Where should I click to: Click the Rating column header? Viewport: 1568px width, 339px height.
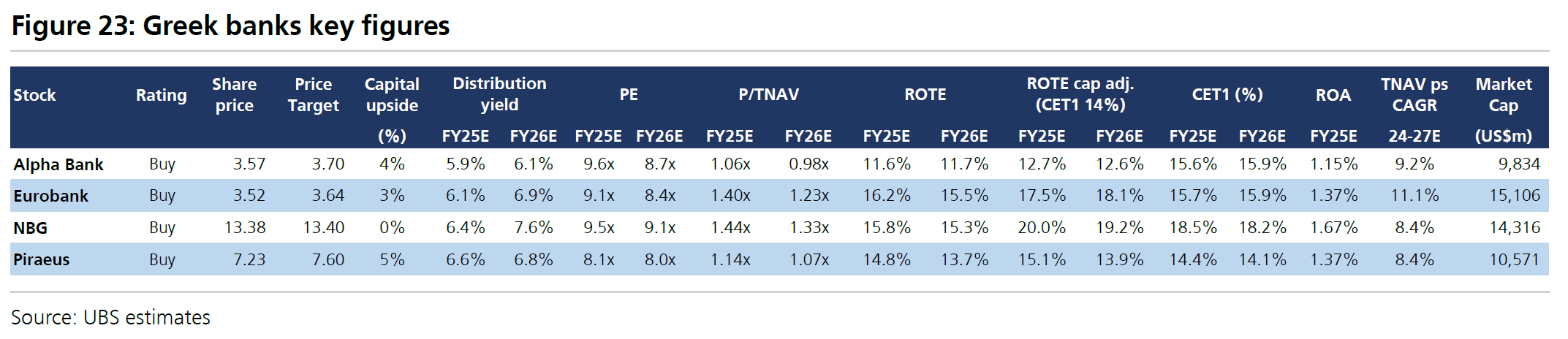162,95
